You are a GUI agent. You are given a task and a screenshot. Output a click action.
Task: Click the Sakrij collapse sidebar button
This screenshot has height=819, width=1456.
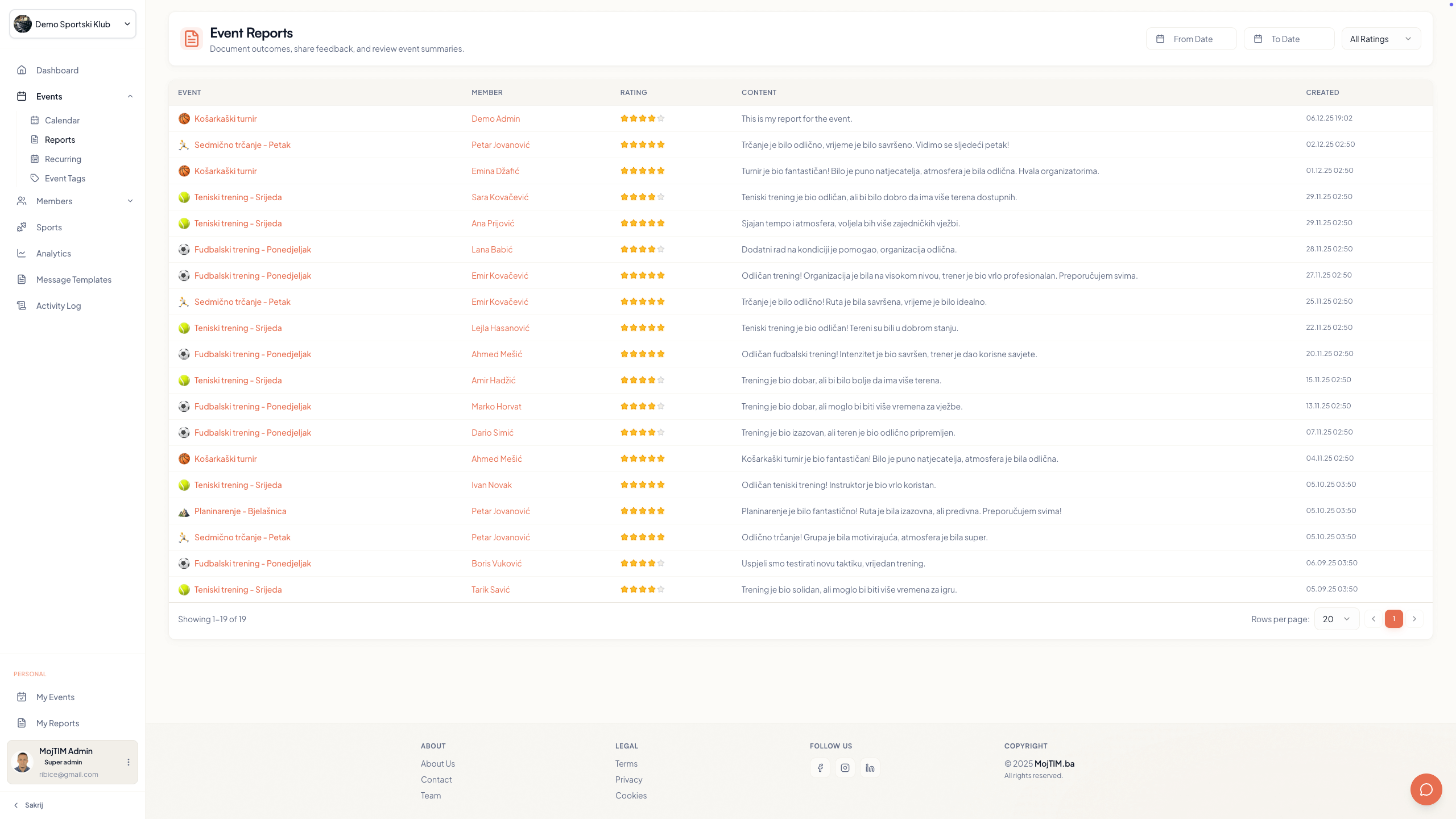coord(28,805)
